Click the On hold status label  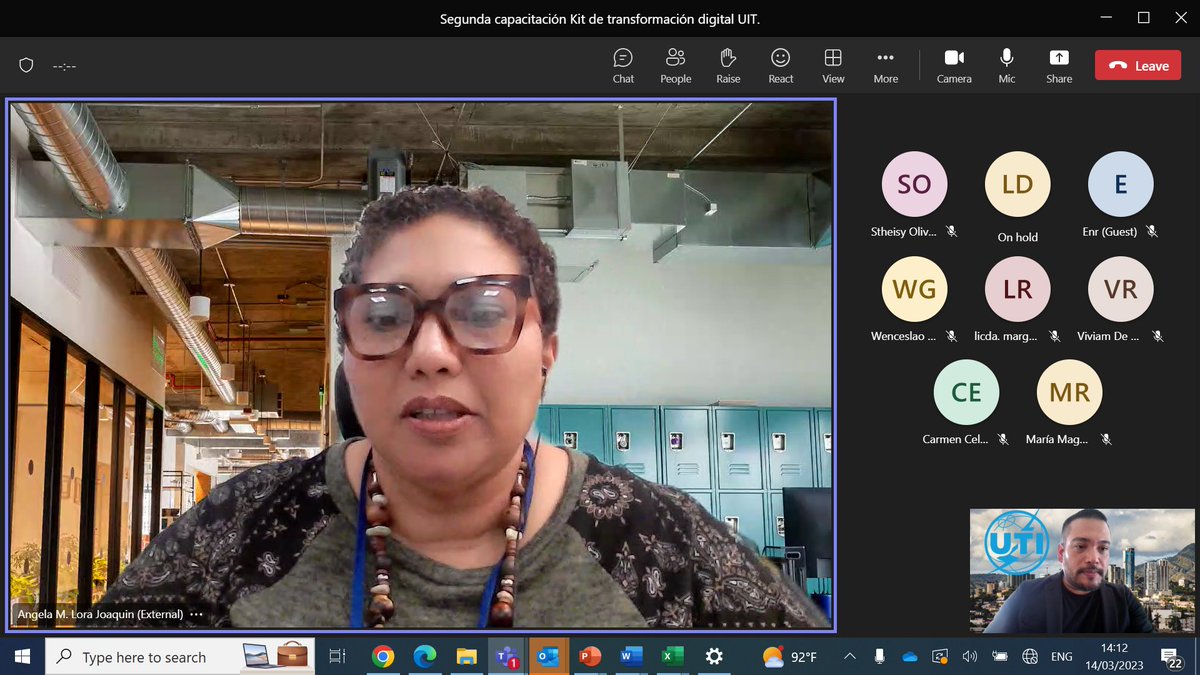click(1018, 237)
